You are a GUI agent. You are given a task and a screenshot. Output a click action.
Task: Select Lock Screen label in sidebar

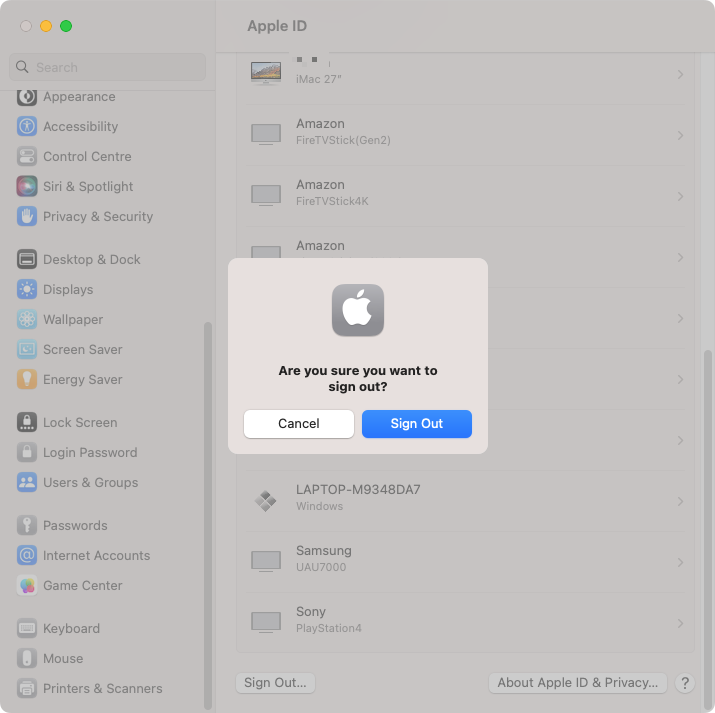coord(80,423)
